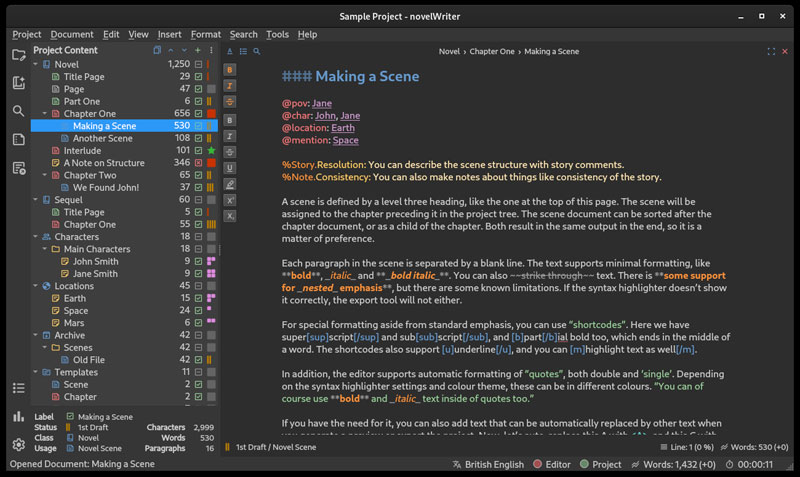Move item down with the down arrow
Screen dimensions: 800x477
pos(184,50)
